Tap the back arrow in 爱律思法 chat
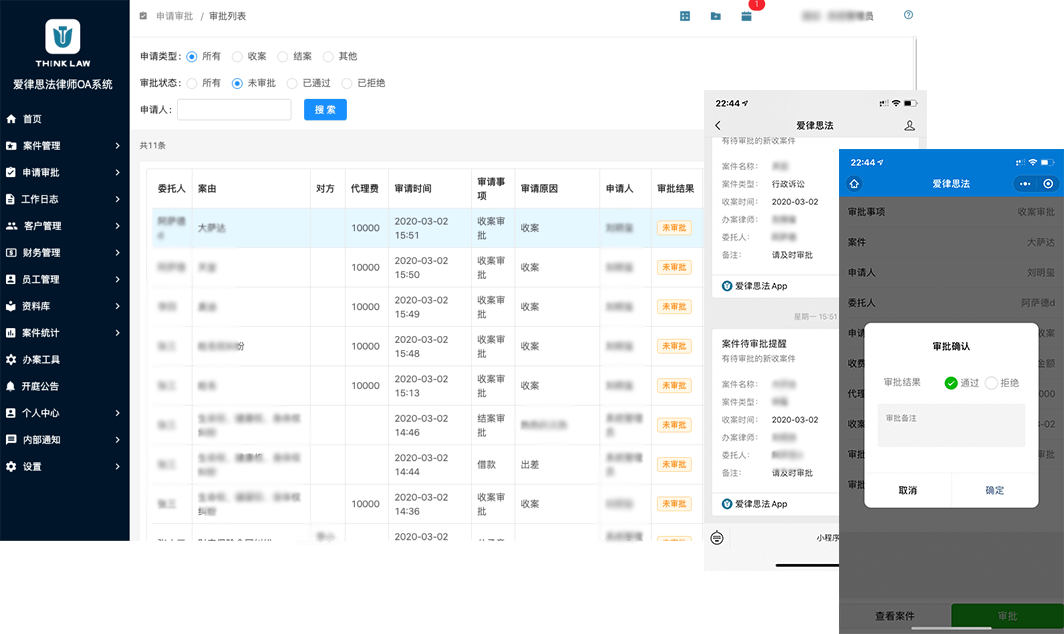This screenshot has width=1064, height=634. coord(718,125)
